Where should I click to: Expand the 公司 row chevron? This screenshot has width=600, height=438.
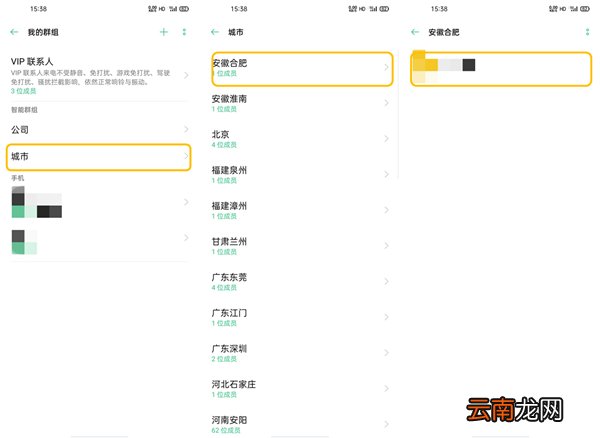(x=186, y=129)
